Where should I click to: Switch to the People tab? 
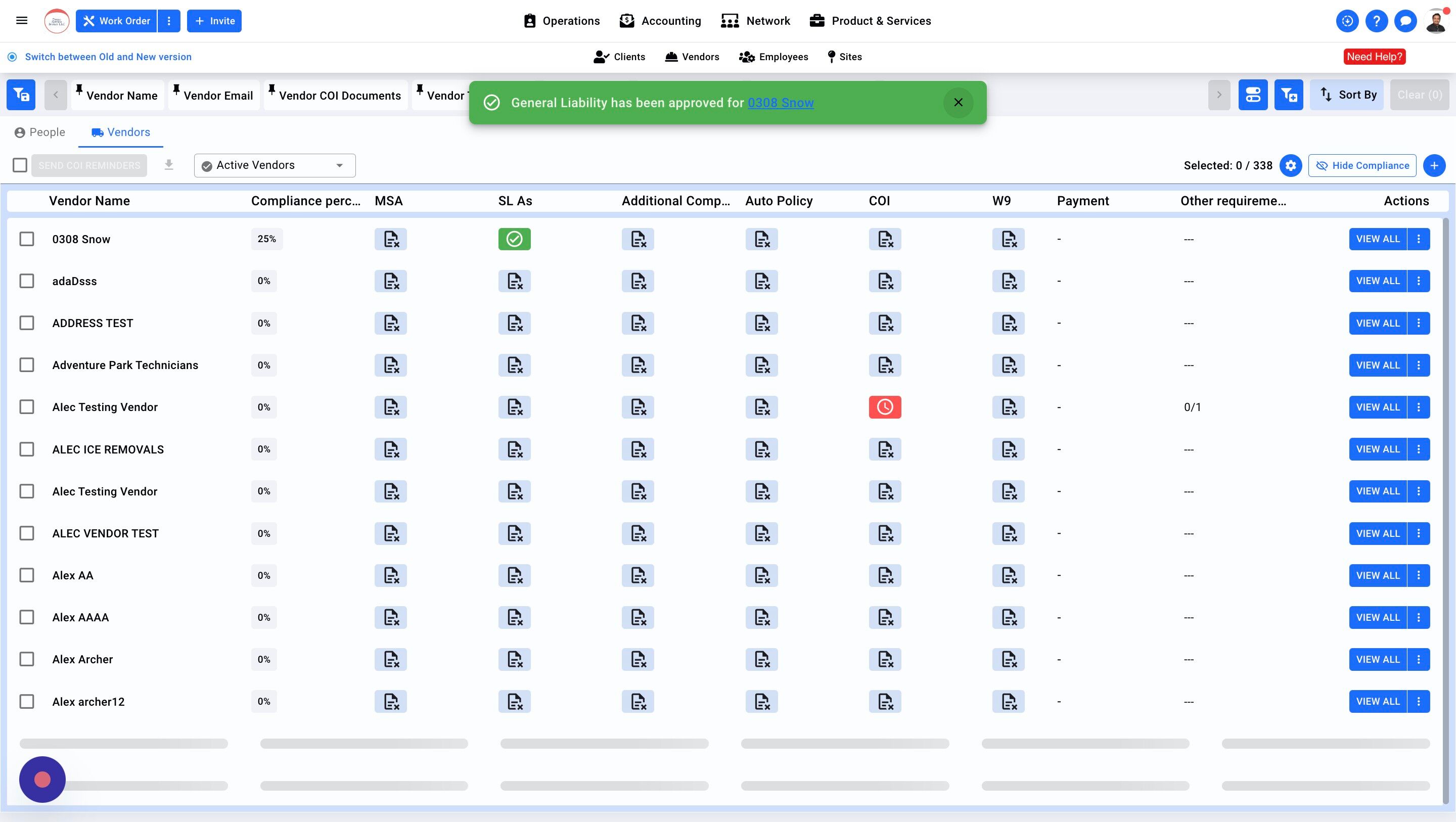click(x=39, y=132)
